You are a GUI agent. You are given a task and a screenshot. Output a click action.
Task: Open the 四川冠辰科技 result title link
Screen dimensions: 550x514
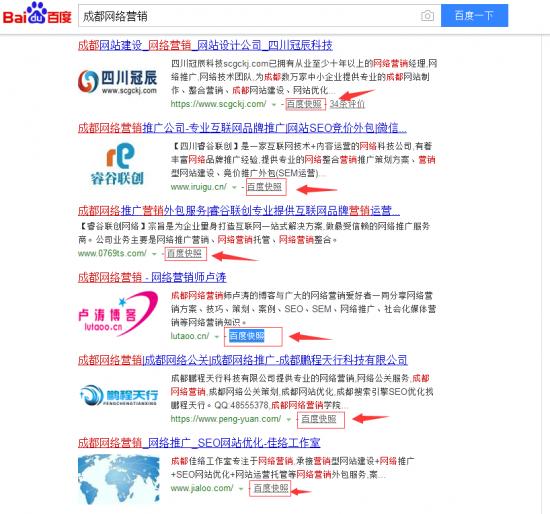(205, 45)
